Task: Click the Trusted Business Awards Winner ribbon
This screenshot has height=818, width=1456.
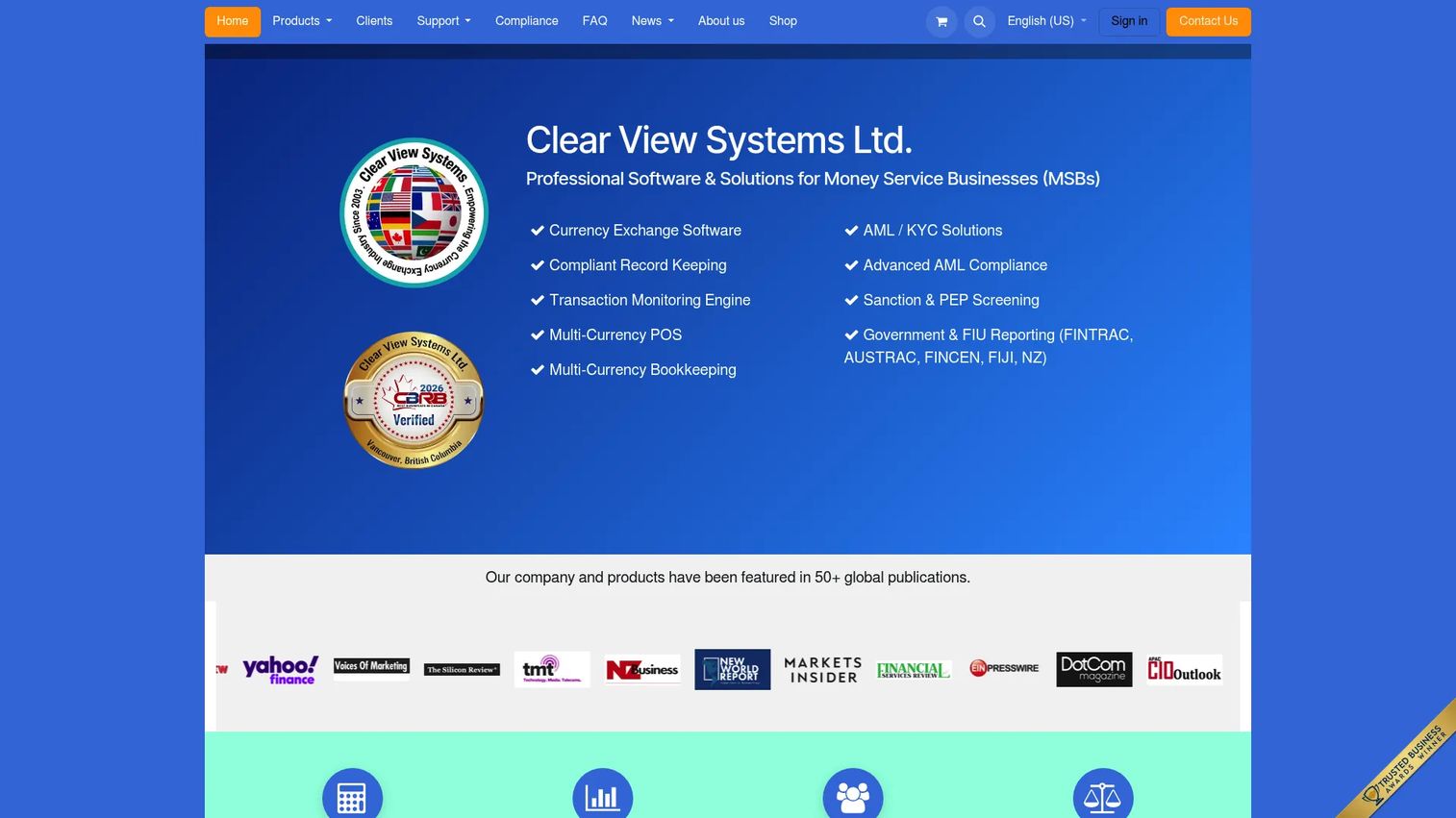Action: pyautogui.click(x=1407, y=766)
